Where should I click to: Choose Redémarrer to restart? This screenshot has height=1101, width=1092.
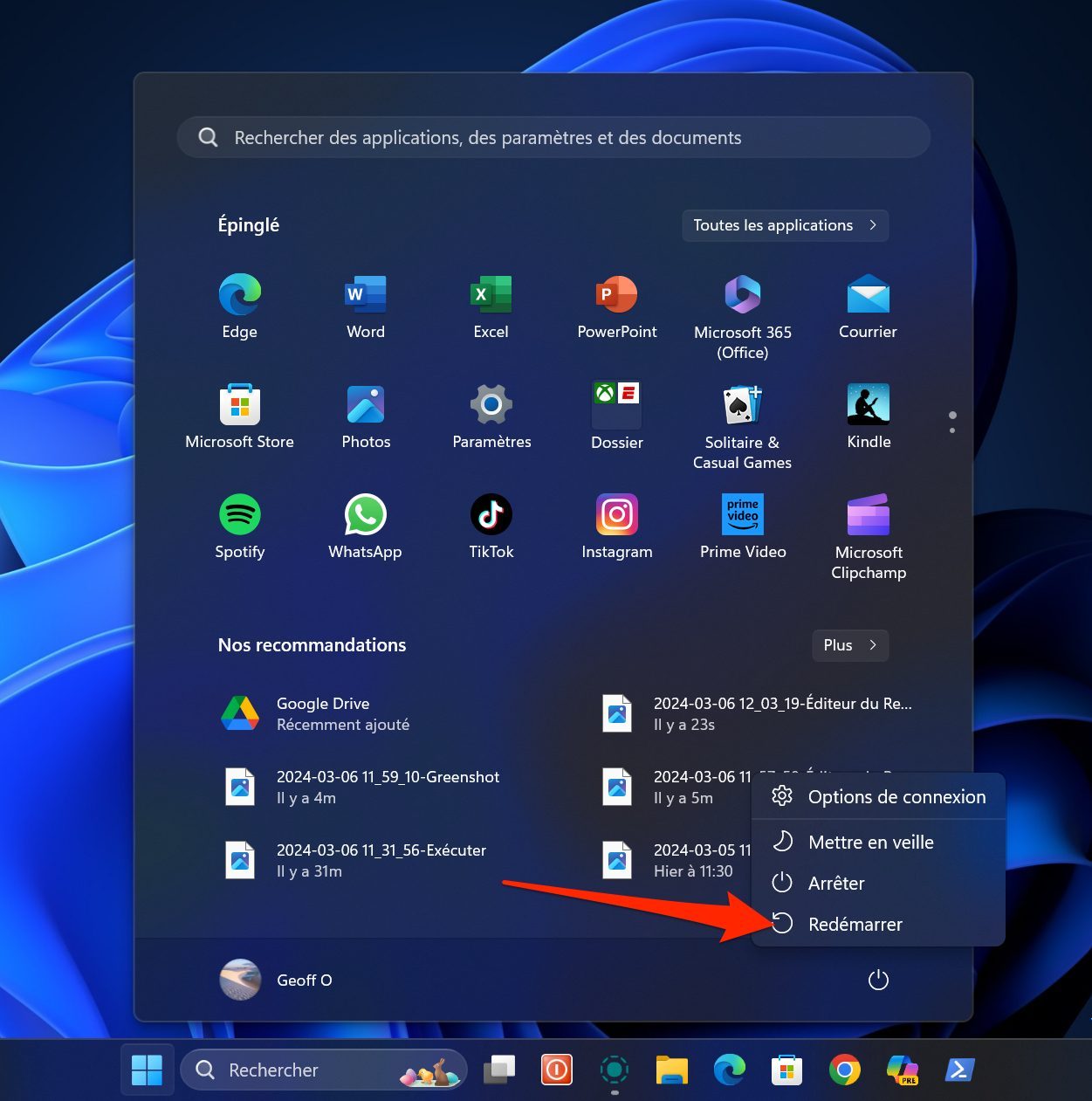click(878, 924)
